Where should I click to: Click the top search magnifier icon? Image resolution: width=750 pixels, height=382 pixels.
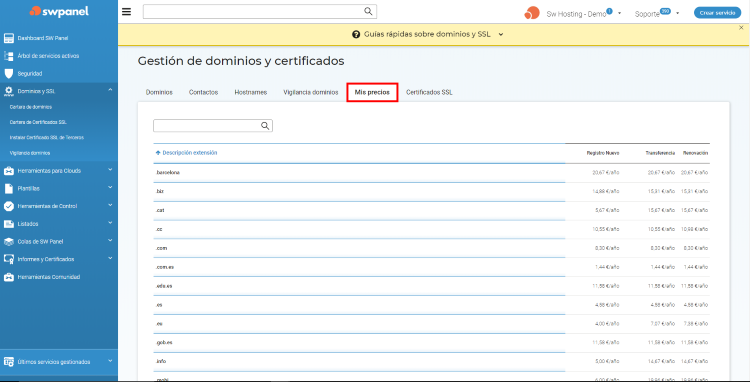368,11
